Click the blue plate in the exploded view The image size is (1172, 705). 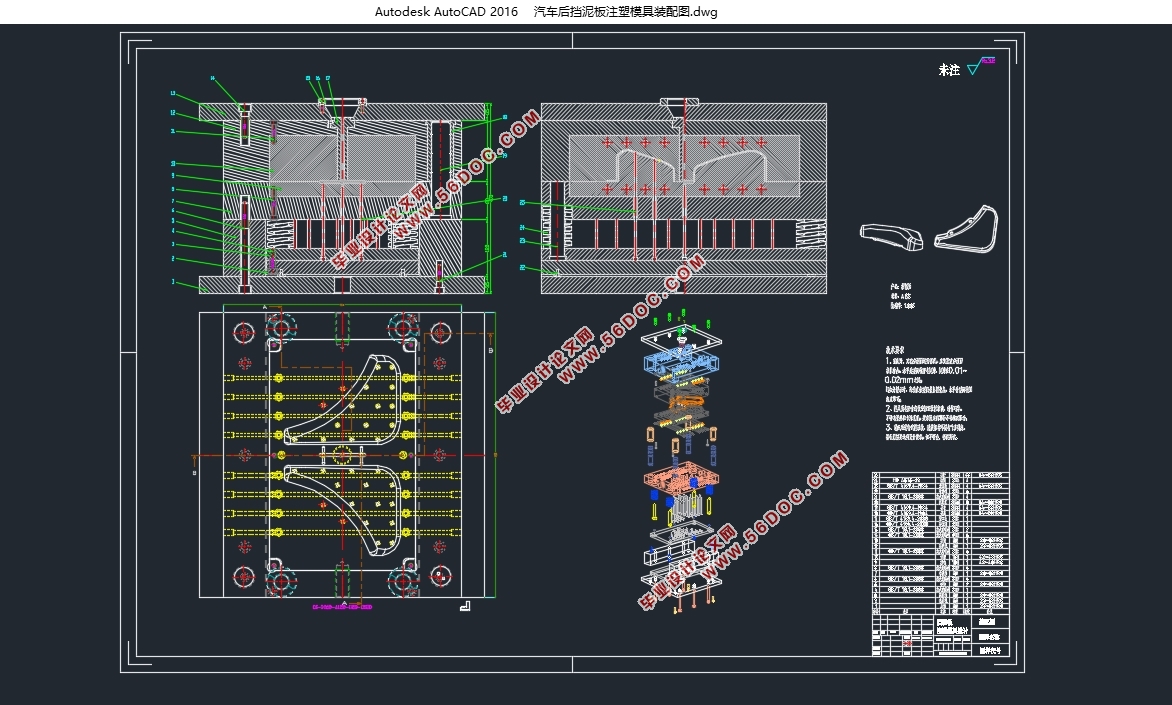point(682,363)
